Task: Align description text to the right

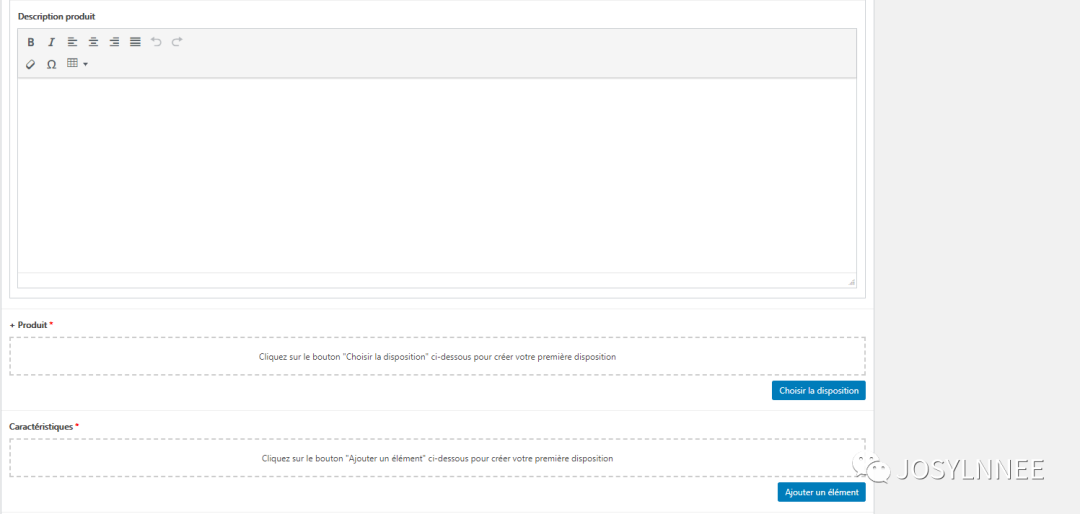Action: point(114,42)
